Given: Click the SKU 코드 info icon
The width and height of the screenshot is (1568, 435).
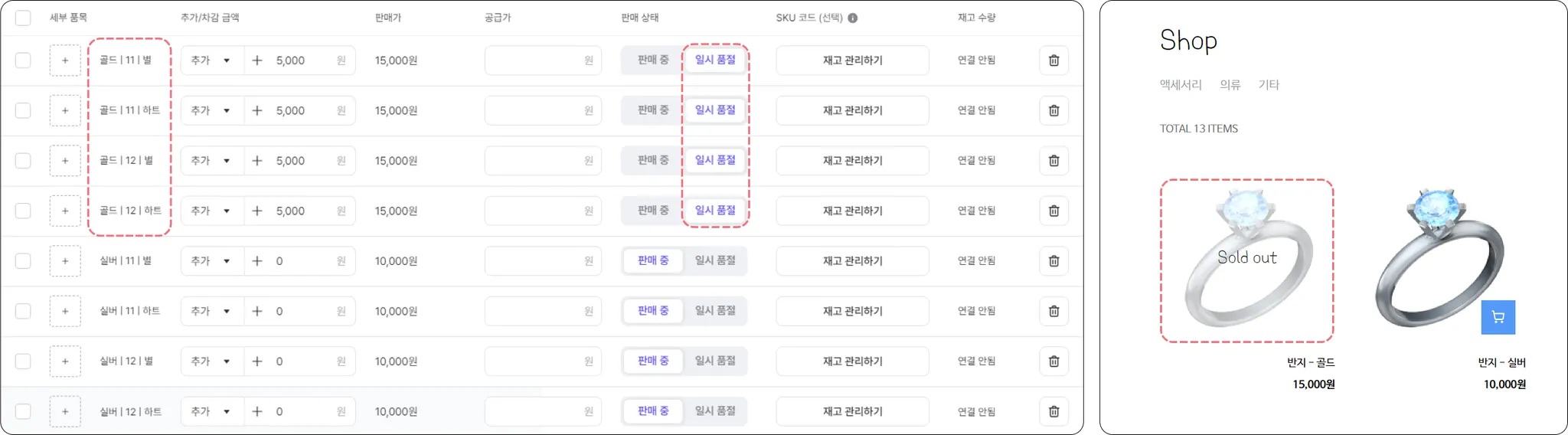Looking at the screenshot, I should (853, 18).
